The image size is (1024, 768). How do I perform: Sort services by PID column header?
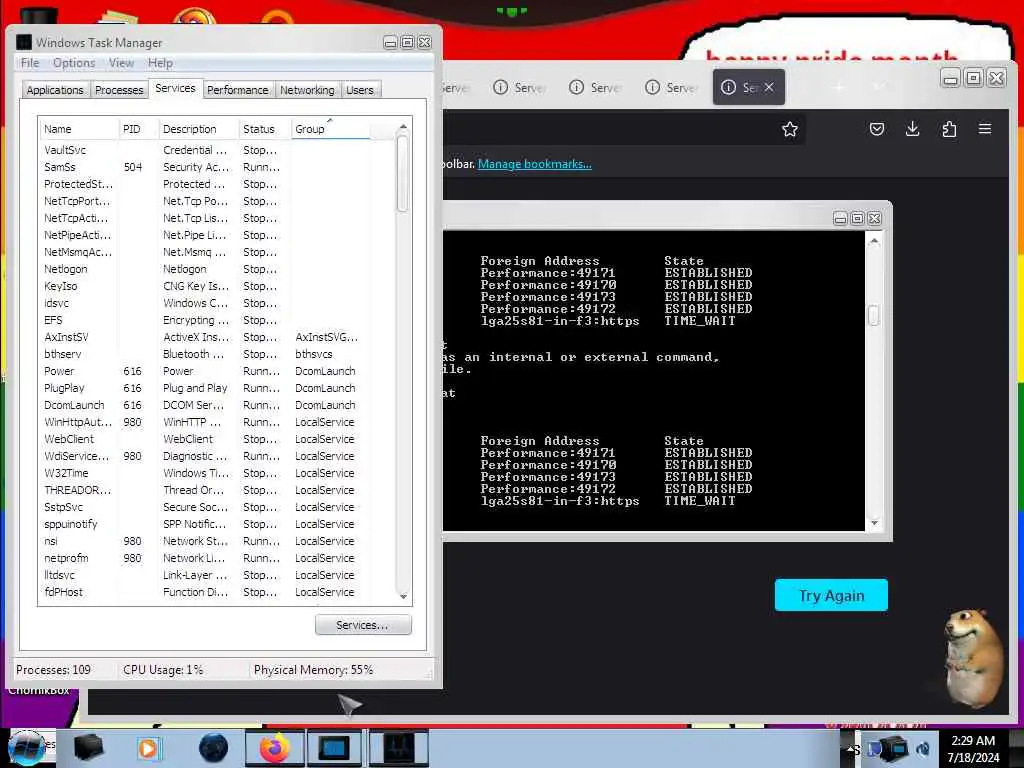click(138, 129)
